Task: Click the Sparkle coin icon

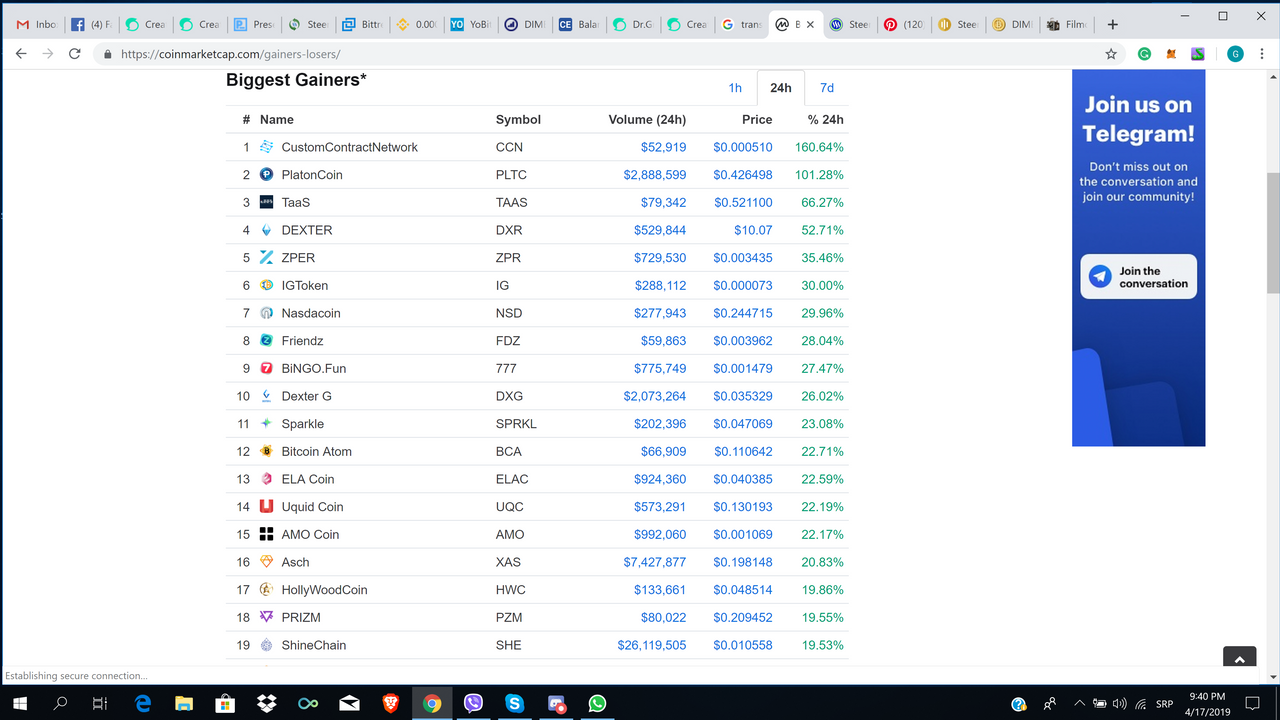Action: click(x=267, y=424)
